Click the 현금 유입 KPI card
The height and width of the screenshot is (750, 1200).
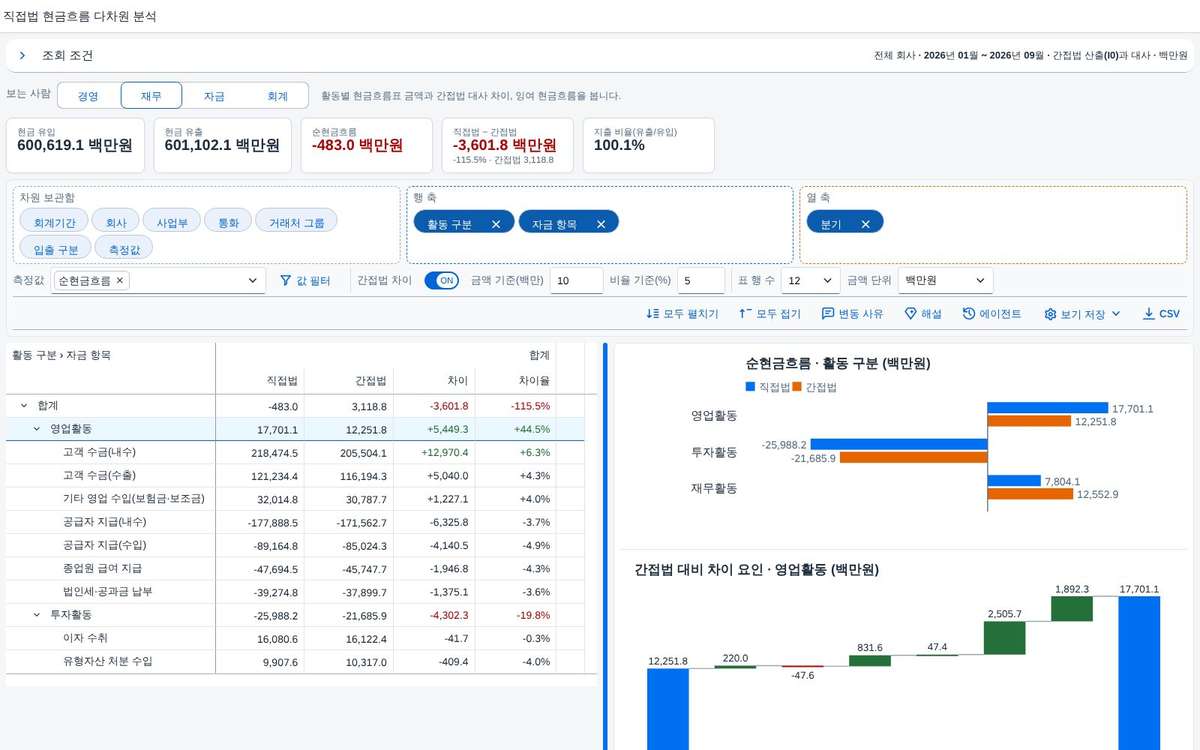pos(75,145)
